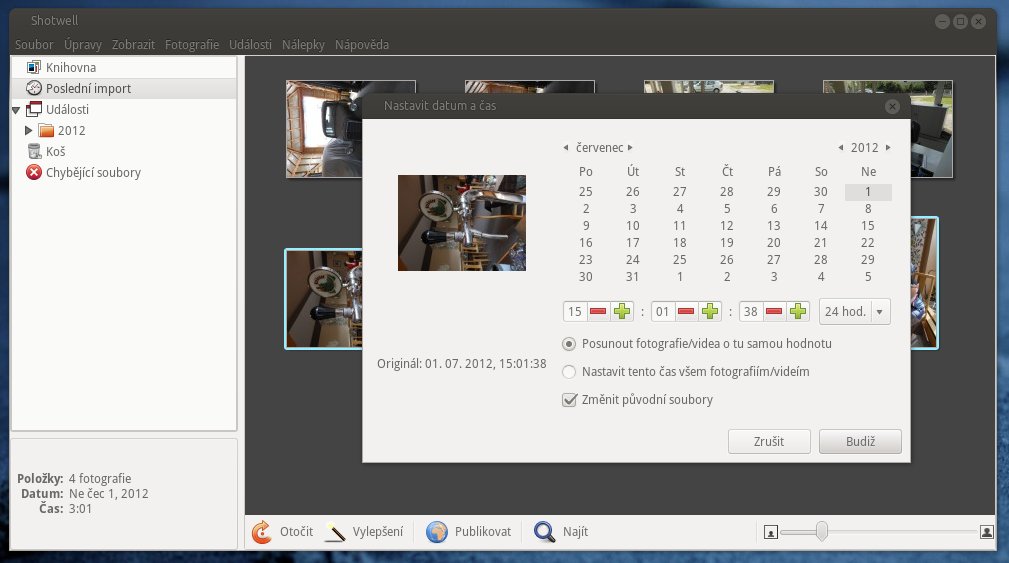Pick day 15 in the calendar
Viewport: 1009px width, 563px height.
pyautogui.click(x=867, y=226)
